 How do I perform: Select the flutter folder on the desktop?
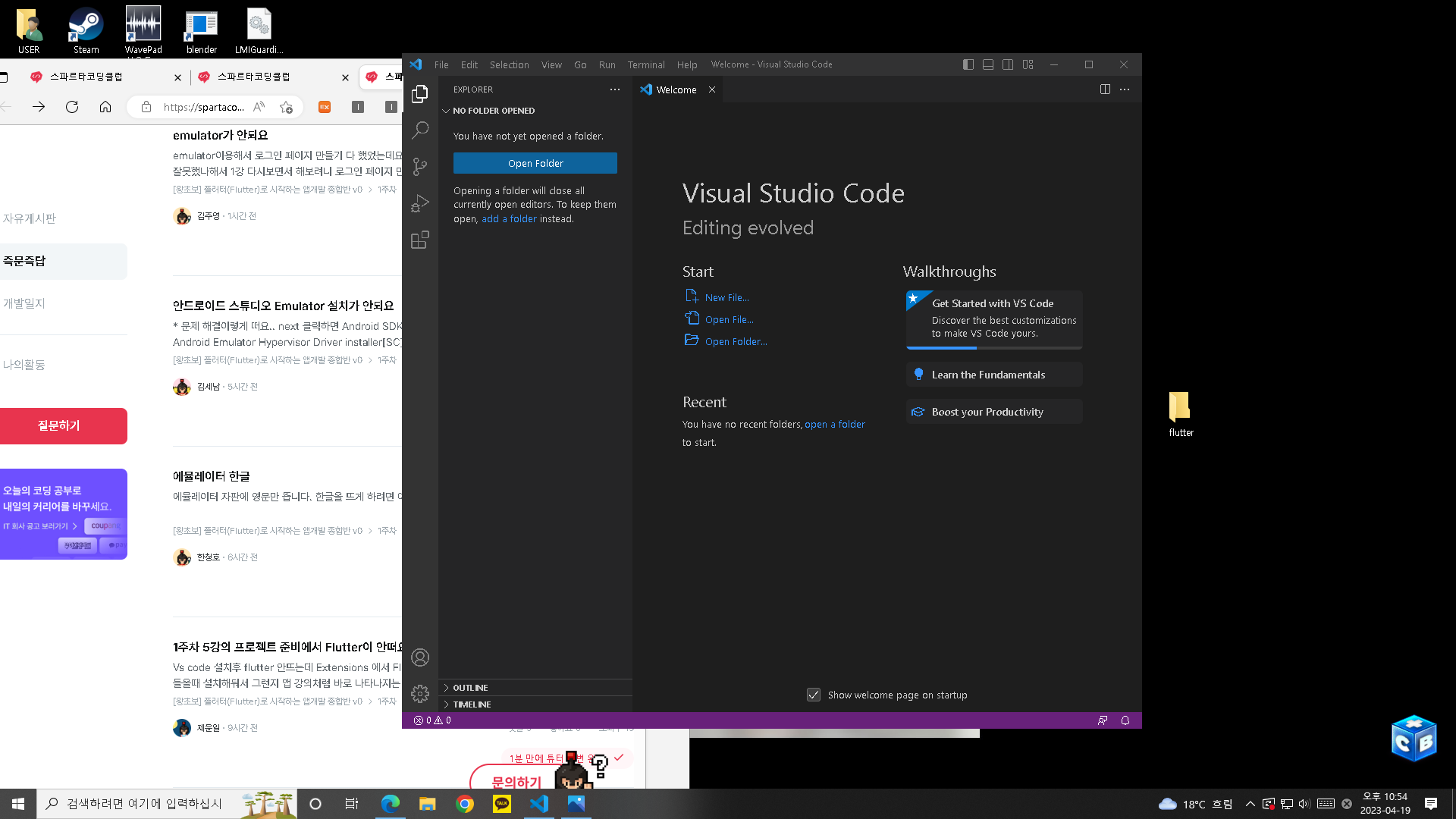coord(1181,414)
